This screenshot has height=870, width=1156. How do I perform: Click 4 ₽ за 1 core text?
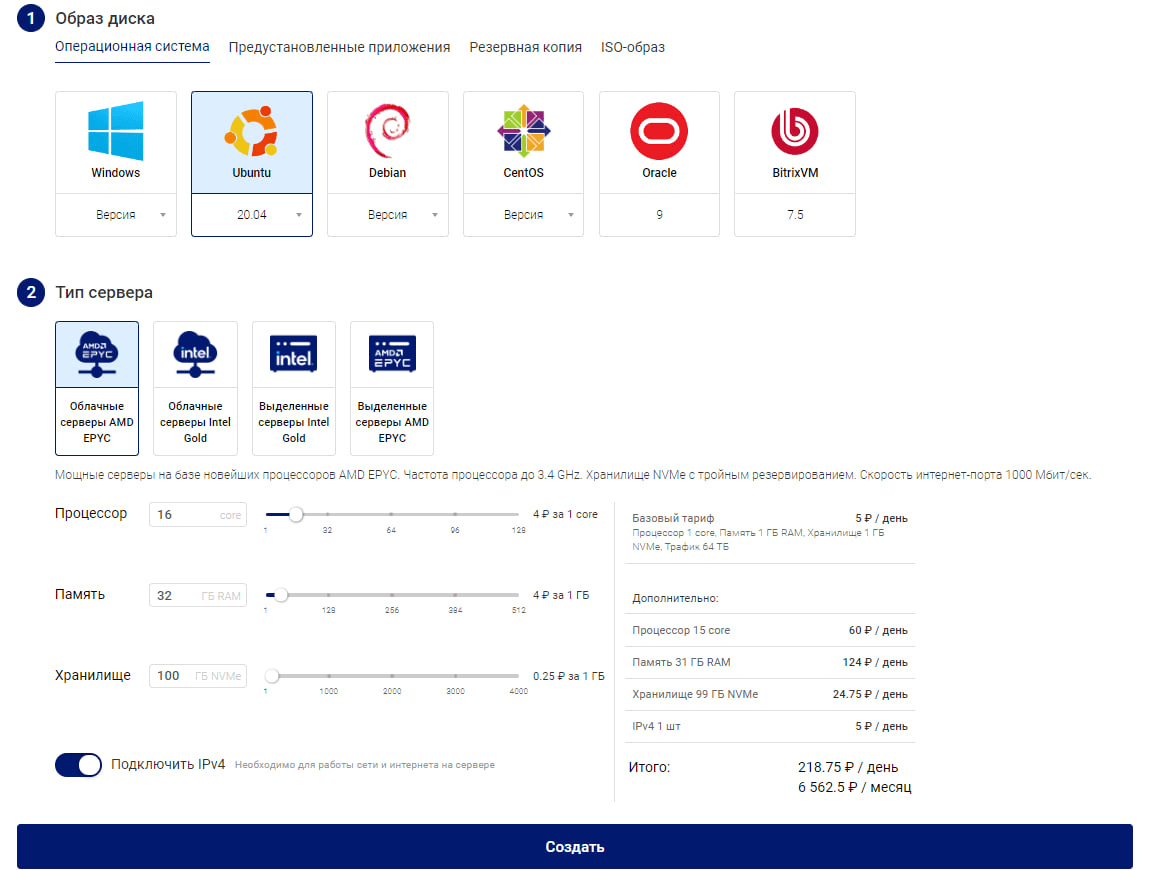(565, 514)
